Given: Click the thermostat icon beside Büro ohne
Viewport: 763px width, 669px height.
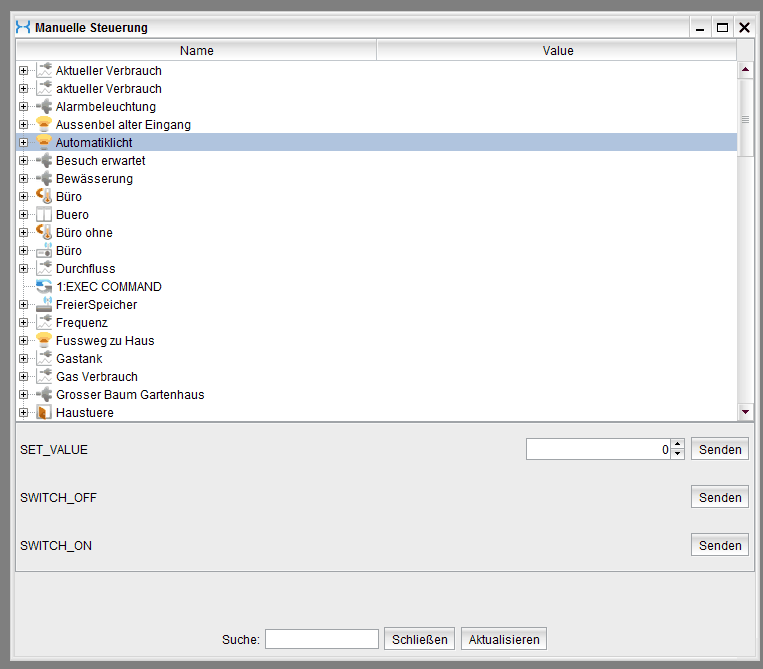Looking at the screenshot, I should tap(43, 233).
